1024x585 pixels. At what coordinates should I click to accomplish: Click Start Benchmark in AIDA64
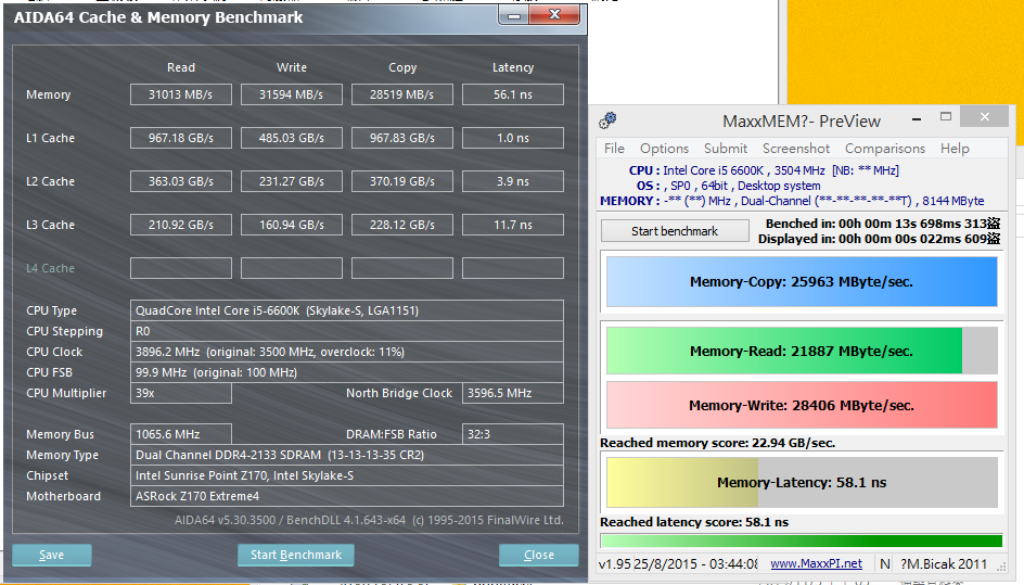(x=296, y=555)
